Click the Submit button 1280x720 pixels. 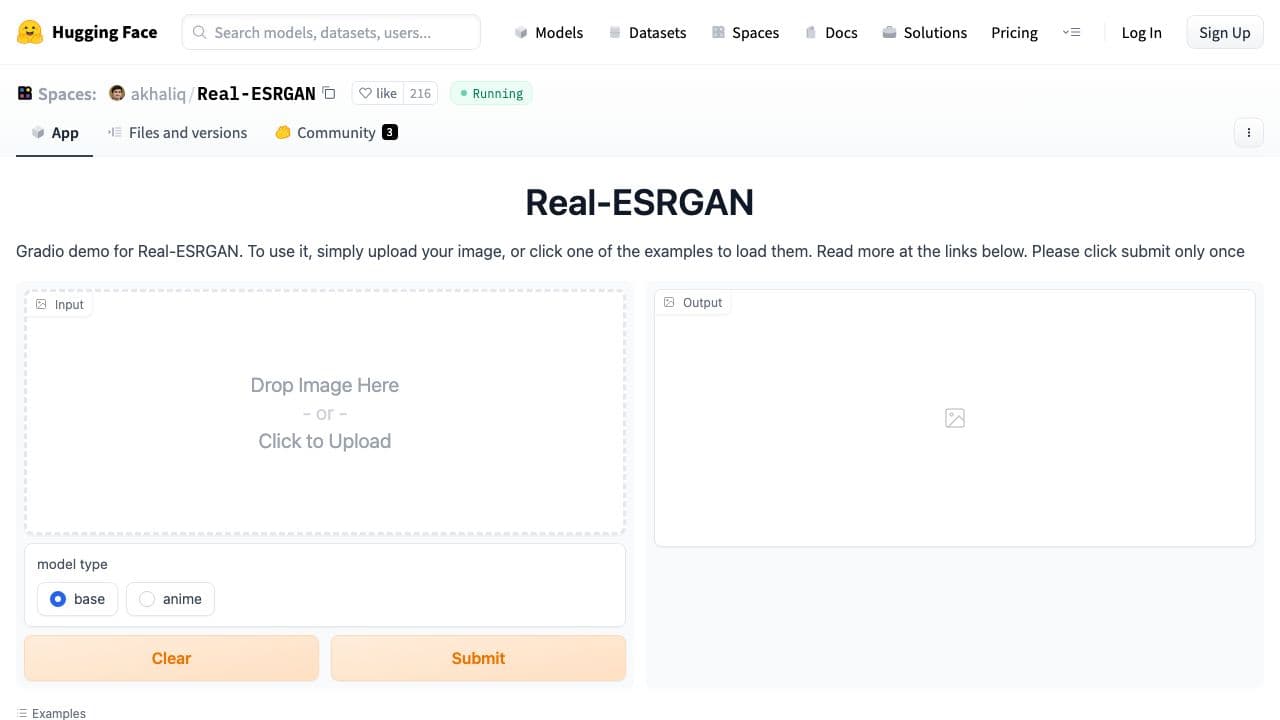(478, 658)
